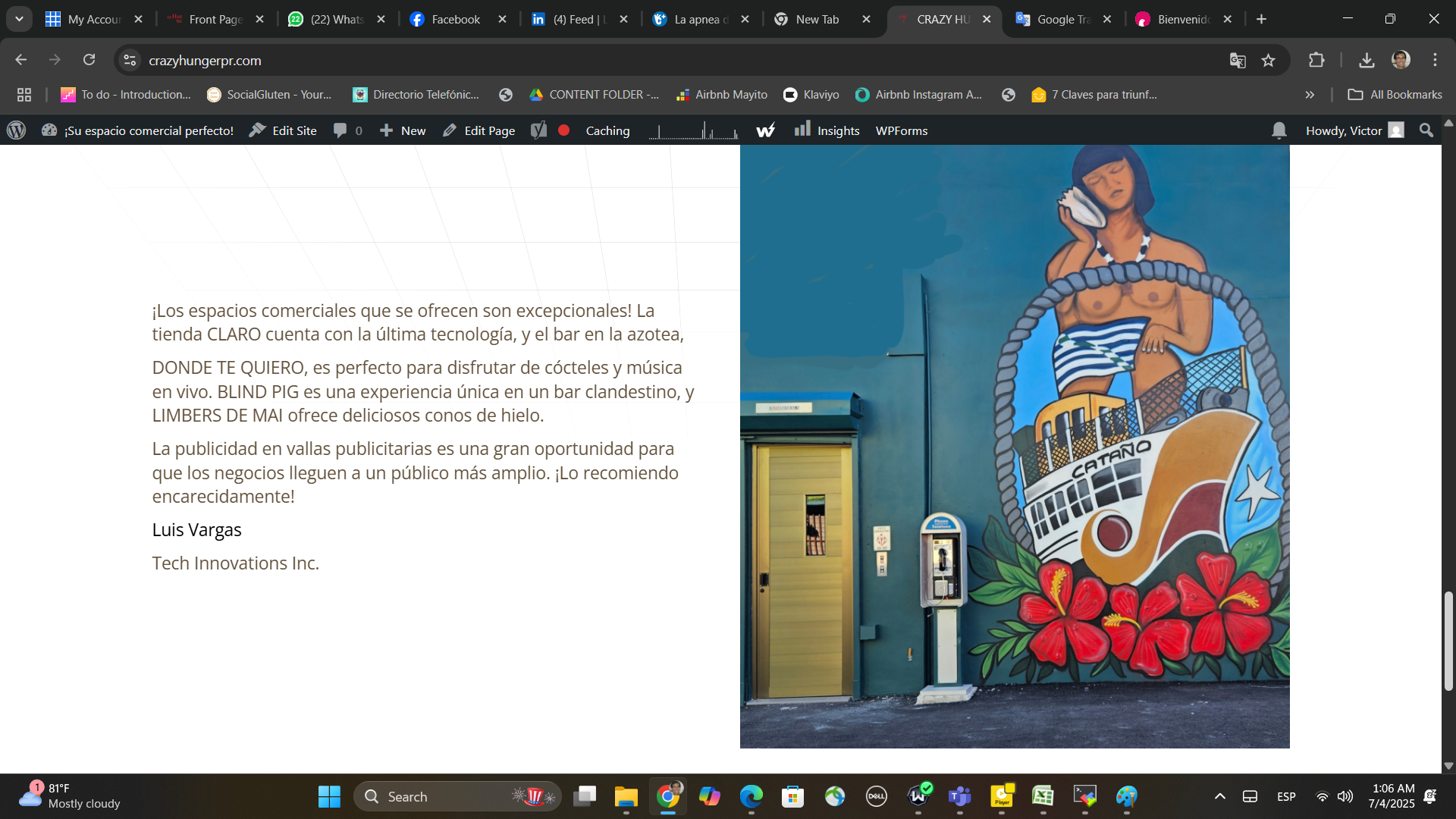Switch to the LinkedIn Feed tab

click(x=578, y=19)
